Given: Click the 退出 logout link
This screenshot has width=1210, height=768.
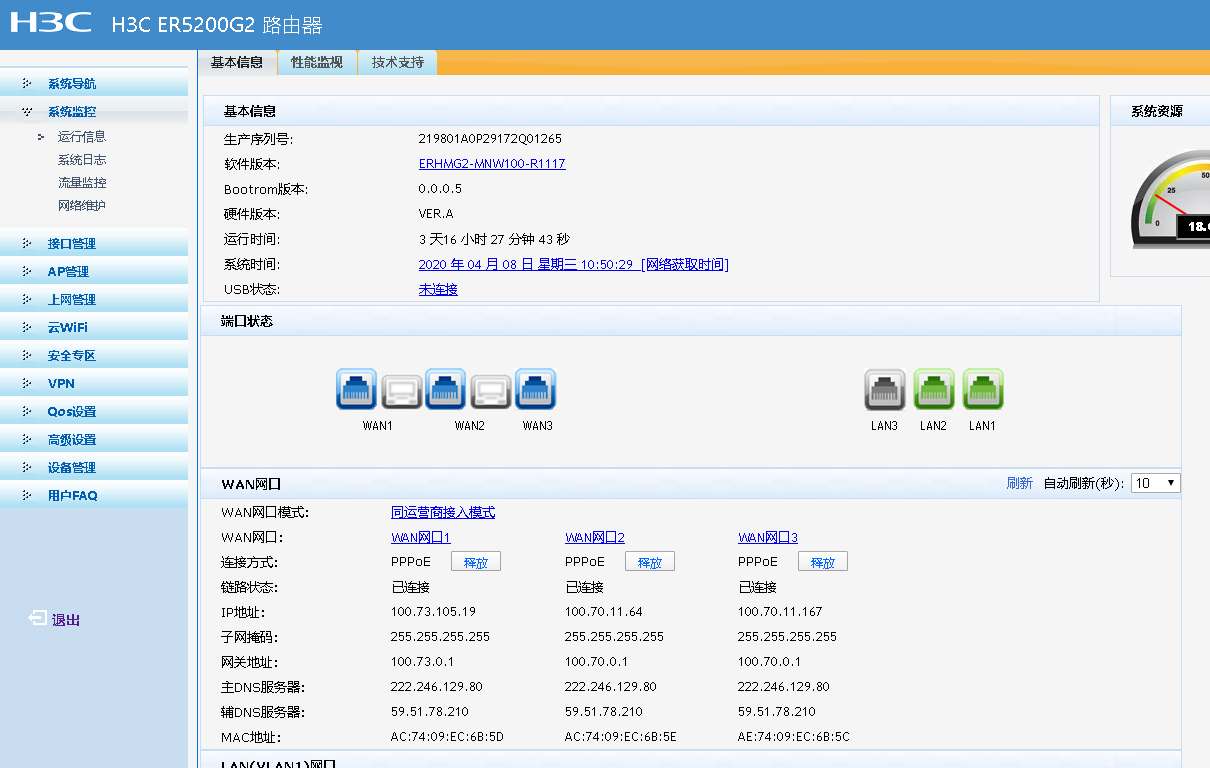Looking at the screenshot, I should click(66, 620).
